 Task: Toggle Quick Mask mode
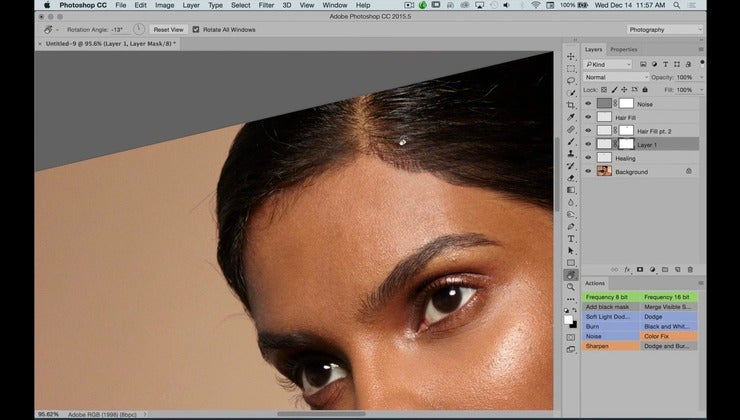tap(571, 337)
